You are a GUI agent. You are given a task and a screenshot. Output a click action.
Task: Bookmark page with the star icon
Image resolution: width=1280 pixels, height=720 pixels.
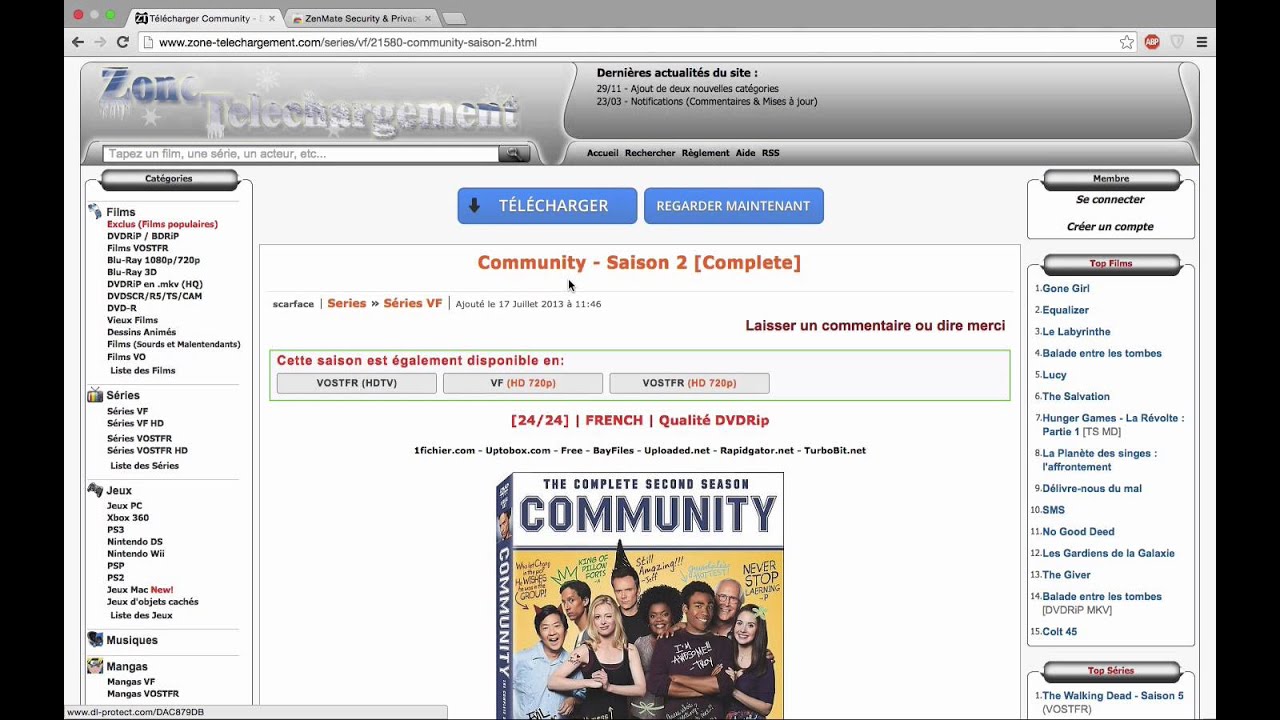pyautogui.click(x=1127, y=42)
